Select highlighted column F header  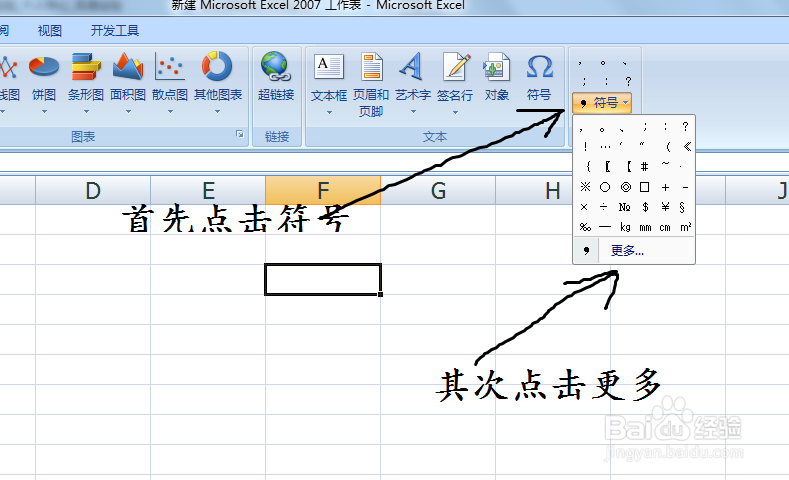pos(323,190)
